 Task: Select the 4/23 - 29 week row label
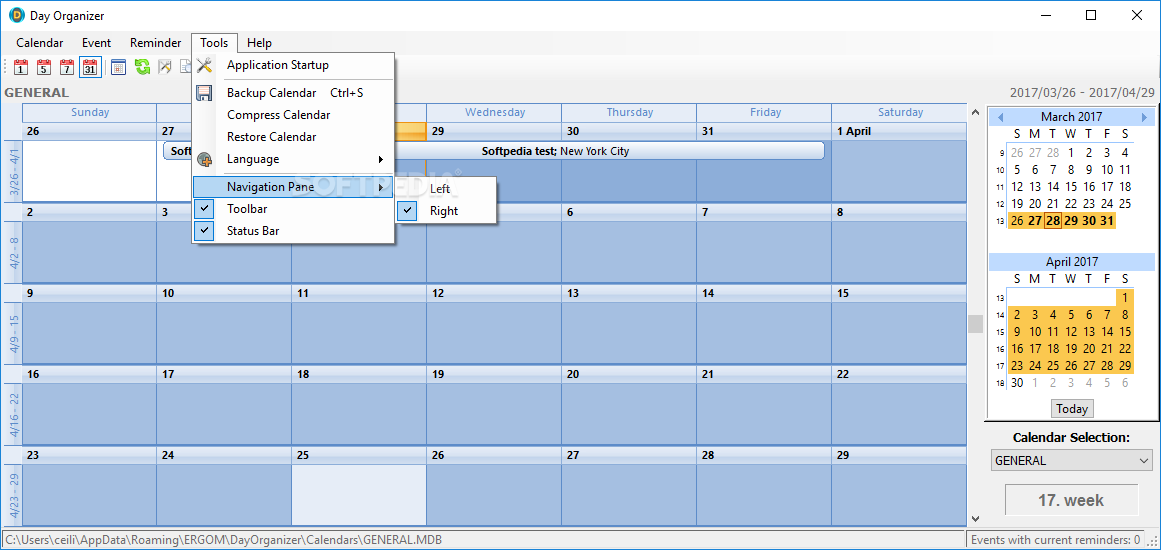pyautogui.click(x=12, y=494)
